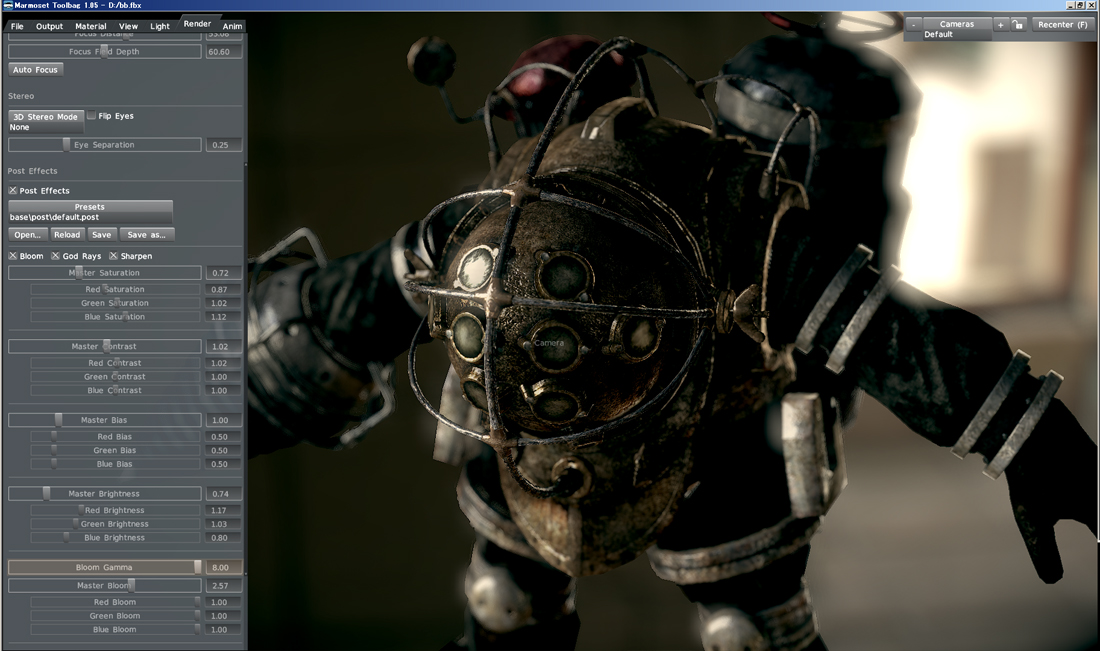
Task: Open the Presets dropdown
Action: tap(90, 212)
